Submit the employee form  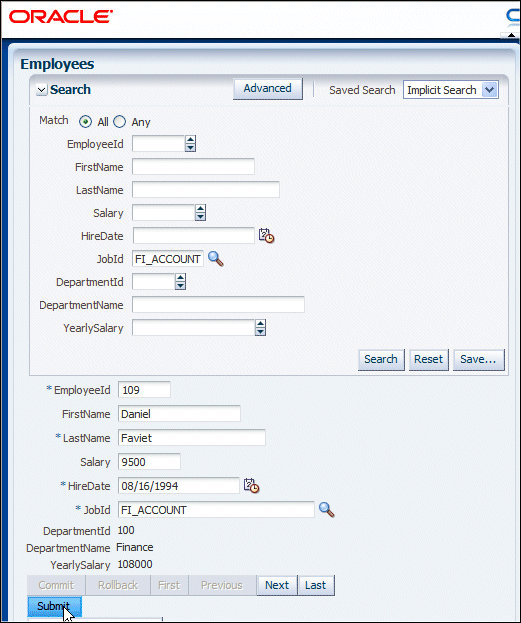click(x=54, y=606)
